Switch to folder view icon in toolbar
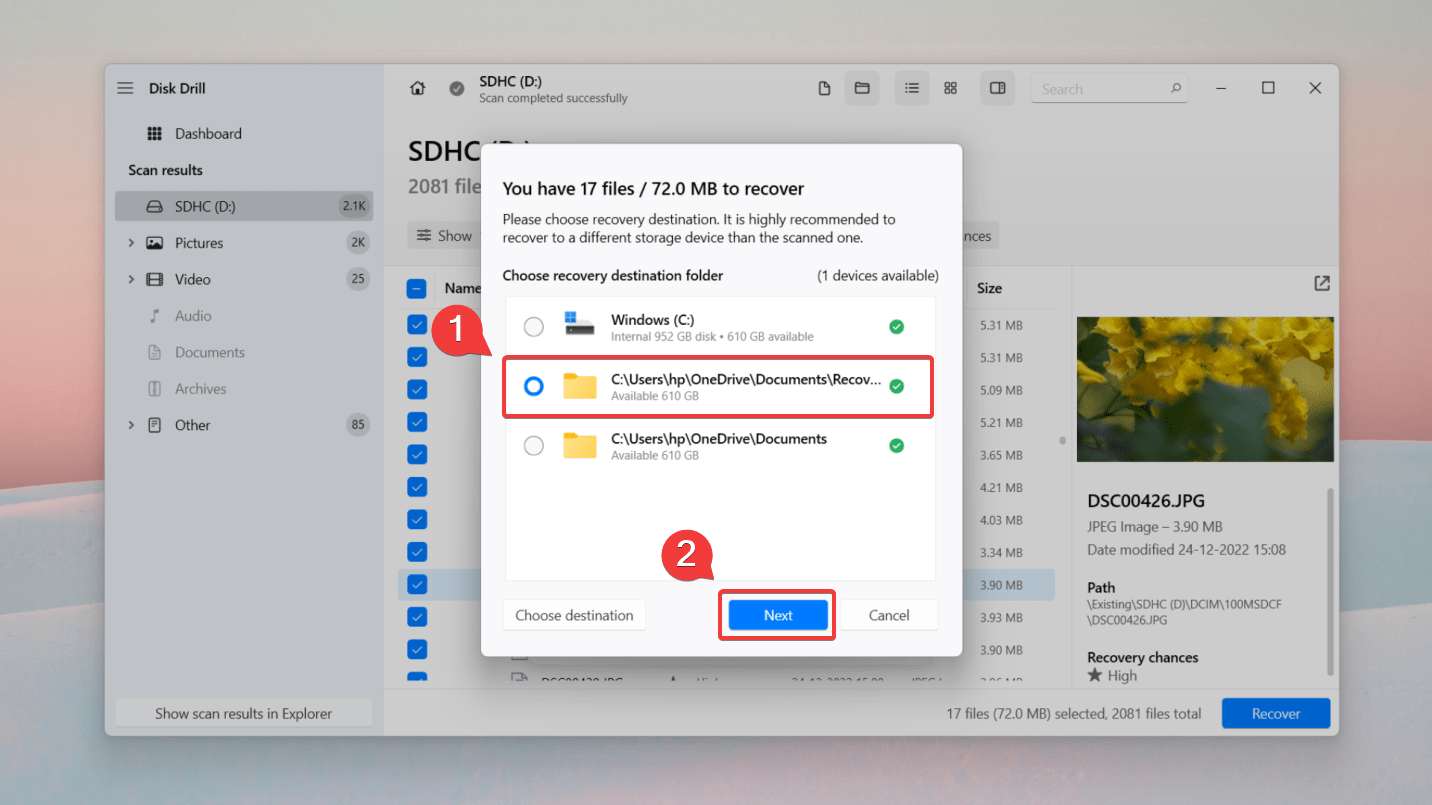The height and width of the screenshot is (805, 1432). click(x=861, y=88)
